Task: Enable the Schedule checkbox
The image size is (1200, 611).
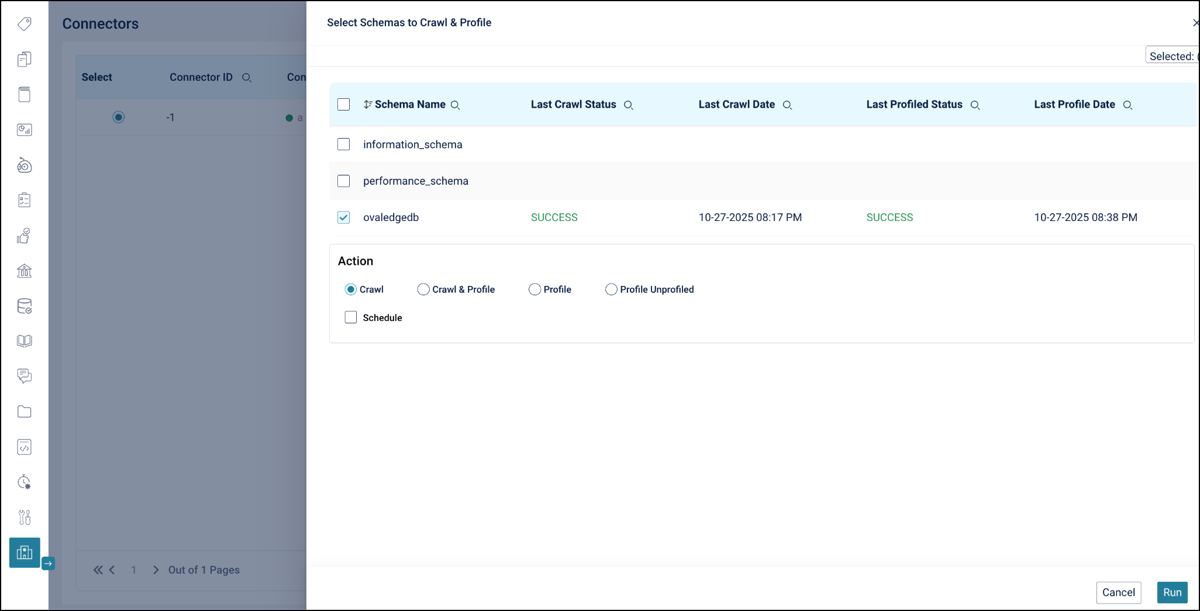Action: [x=351, y=317]
